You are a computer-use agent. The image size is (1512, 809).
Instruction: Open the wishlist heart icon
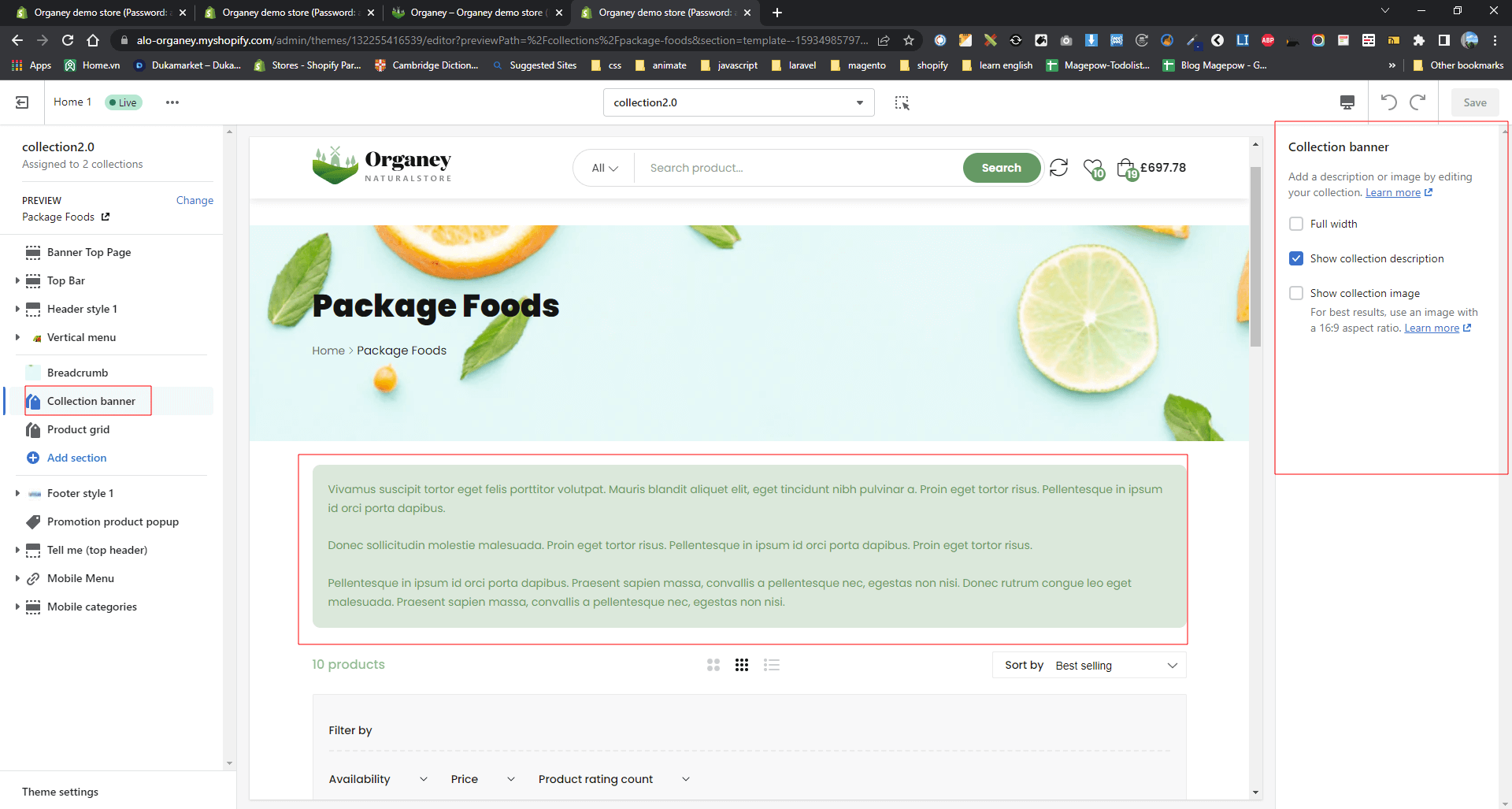pyautogui.click(x=1093, y=168)
